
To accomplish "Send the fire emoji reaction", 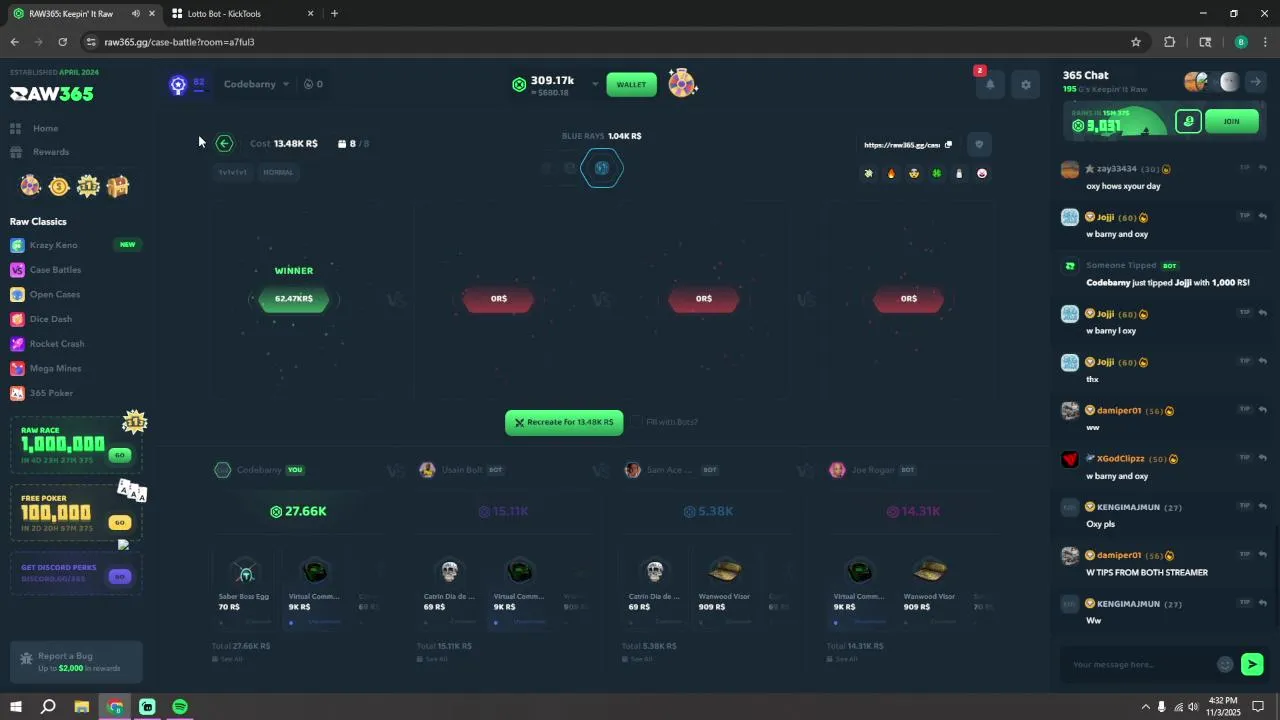I will tap(891, 173).
